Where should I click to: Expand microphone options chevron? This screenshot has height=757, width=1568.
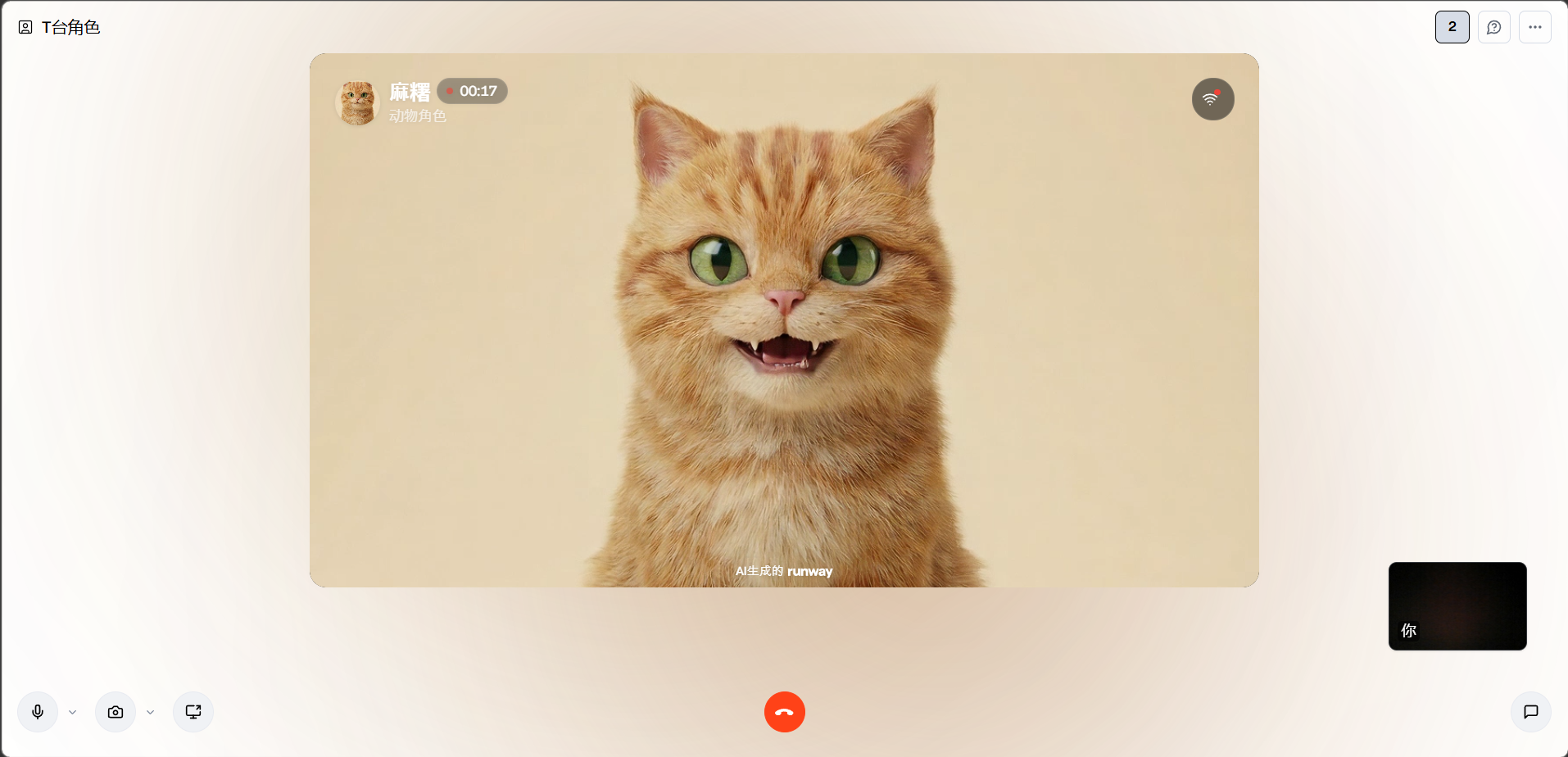73,713
